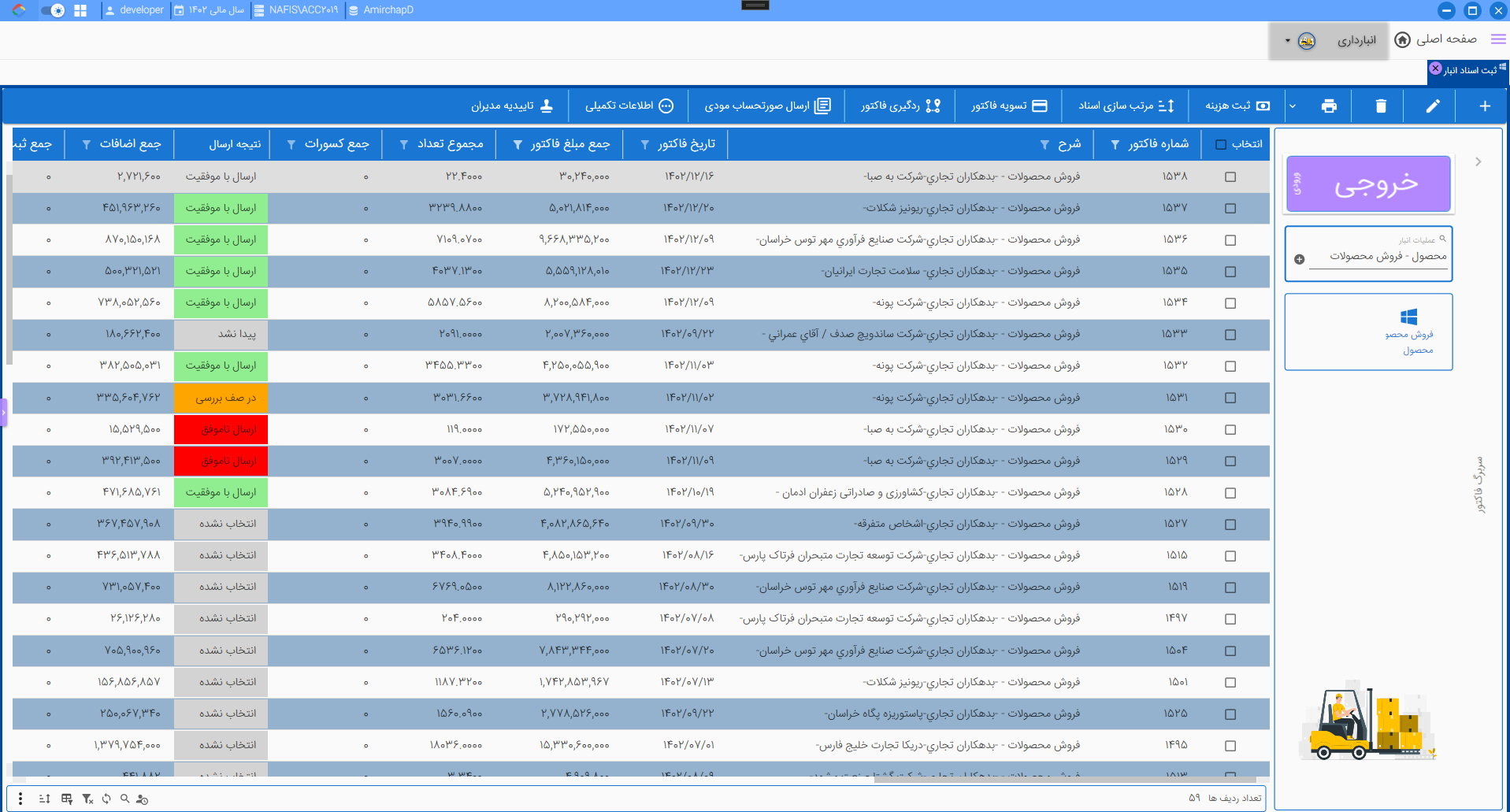Expand the dropdown arrow next to the print icon
The height and width of the screenshot is (812, 1510).
1293,106
